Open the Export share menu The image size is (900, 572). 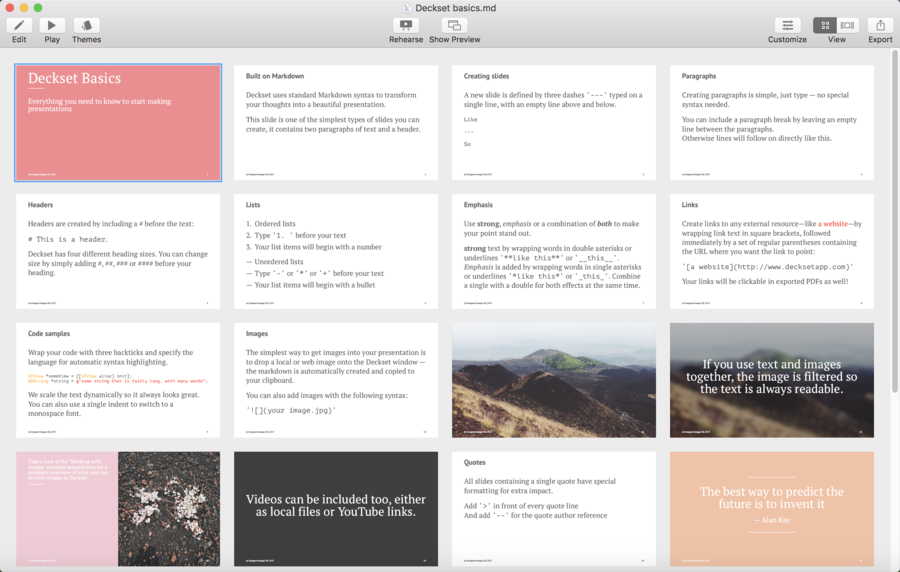(x=880, y=25)
